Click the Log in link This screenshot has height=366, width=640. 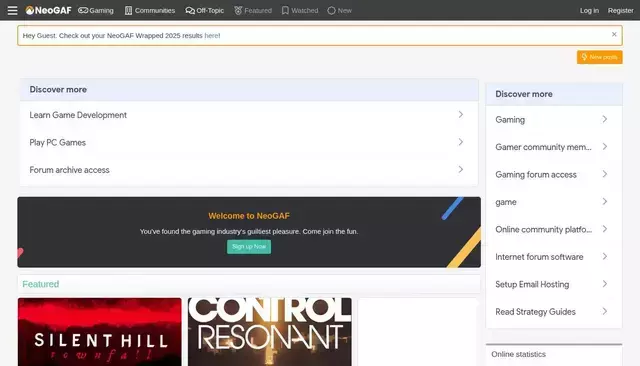point(589,11)
